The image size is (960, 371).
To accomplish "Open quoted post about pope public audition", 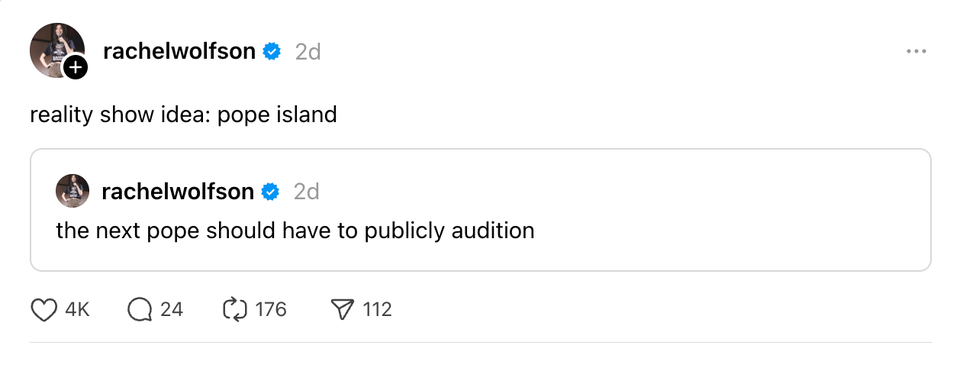I will pos(481,210).
